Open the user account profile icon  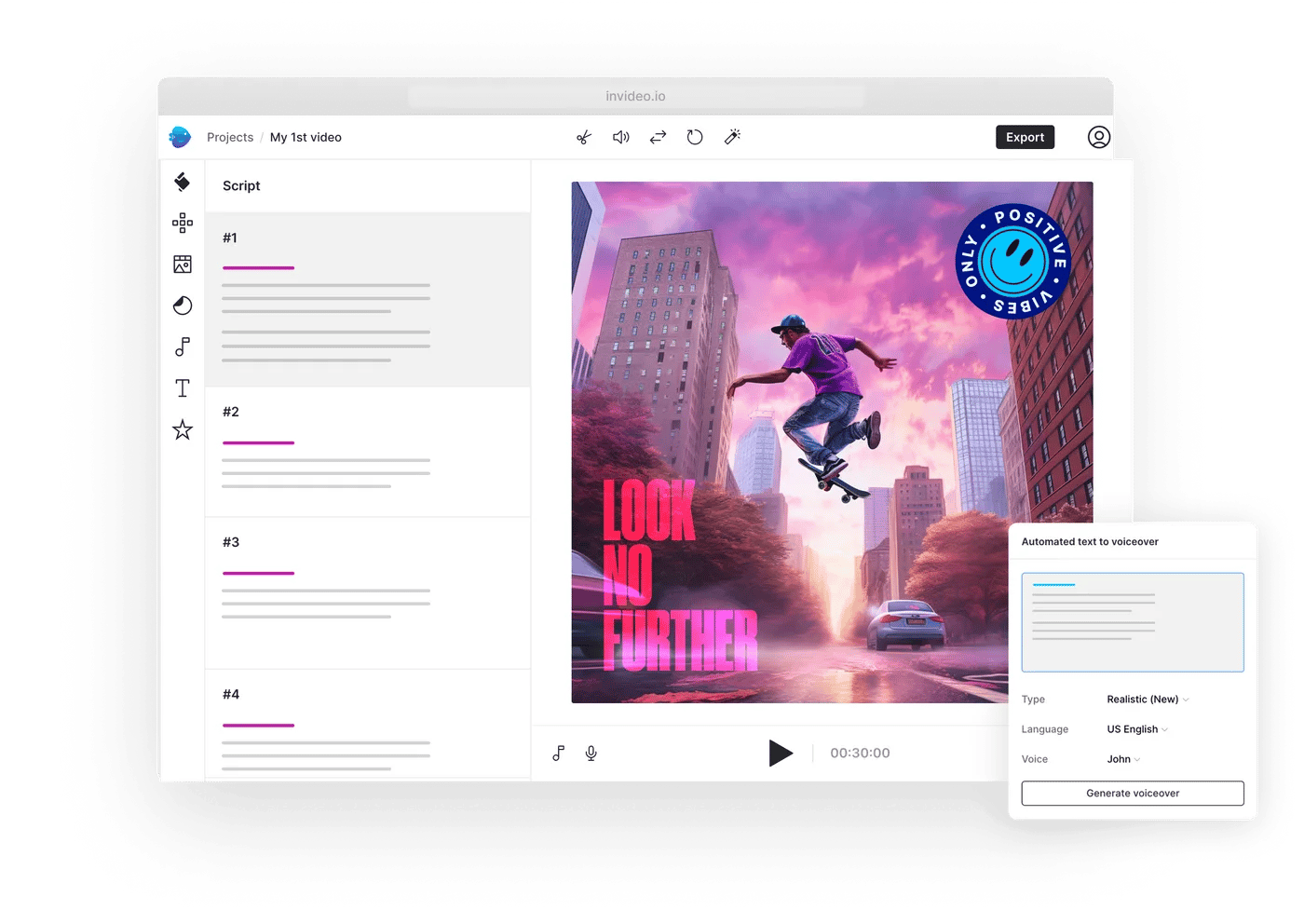tap(1099, 137)
